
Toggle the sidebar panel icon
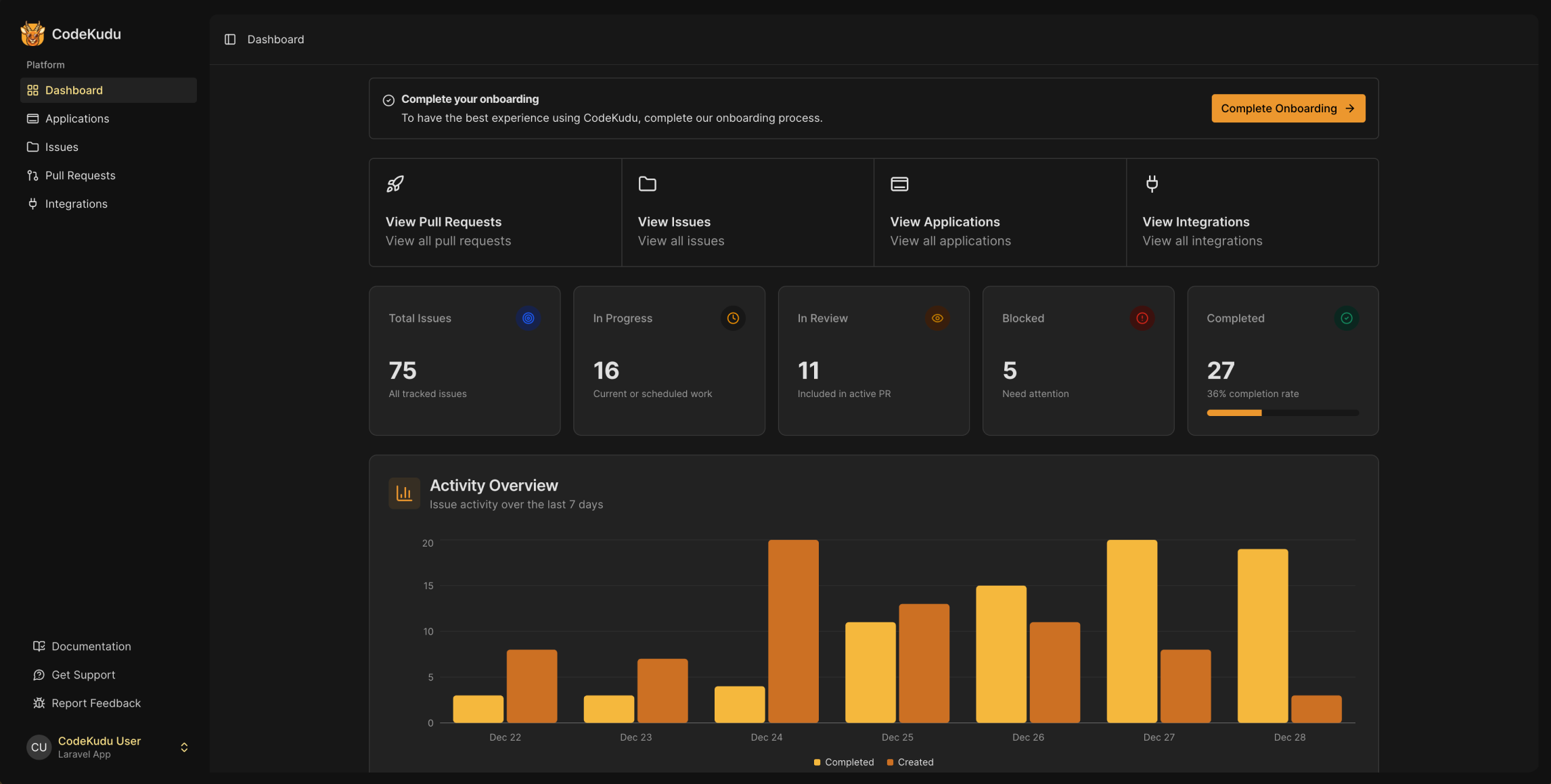click(230, 39)
